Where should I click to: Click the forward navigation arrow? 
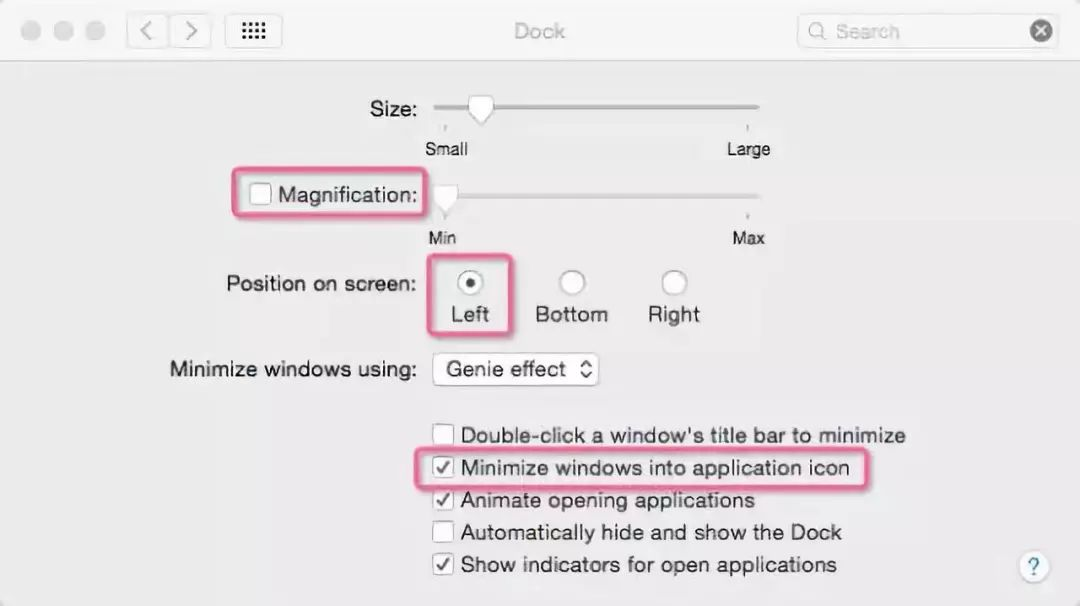click(x=189, y=31)
